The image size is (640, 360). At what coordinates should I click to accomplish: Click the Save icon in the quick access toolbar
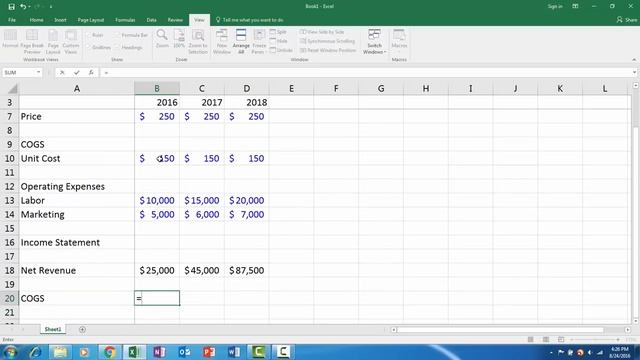(11, 7)
